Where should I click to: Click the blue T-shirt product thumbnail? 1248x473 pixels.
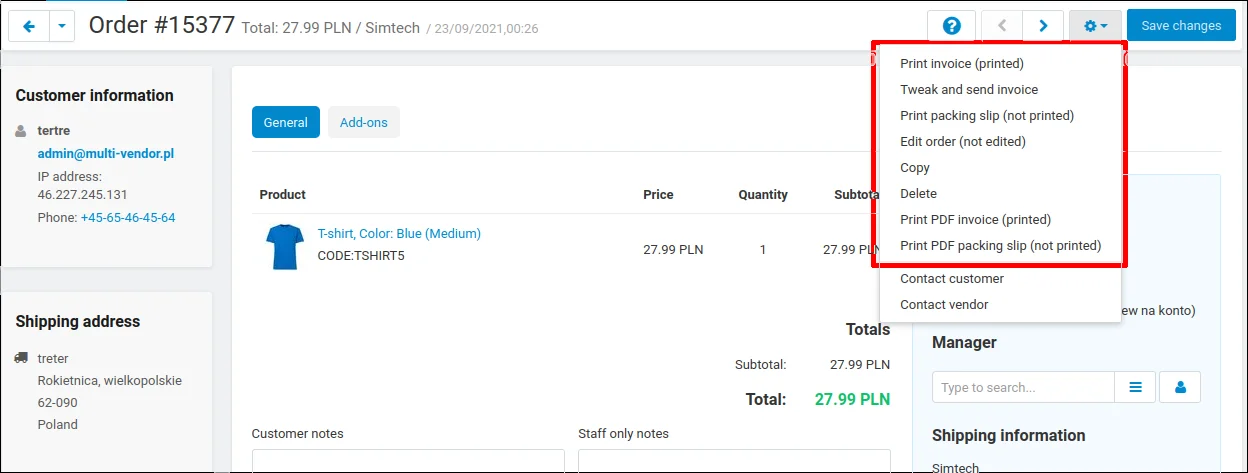[x=284, y=246]
